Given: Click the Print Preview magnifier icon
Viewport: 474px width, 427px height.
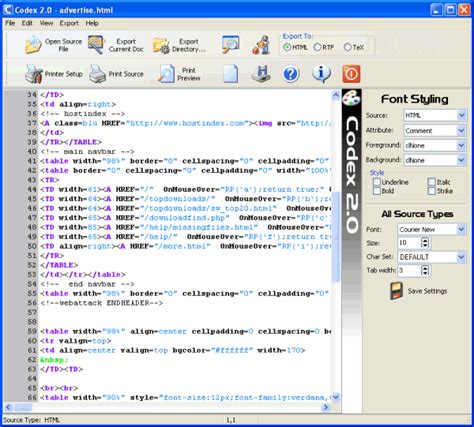Looking at the screenshot, I should click(x=166, y=74).
